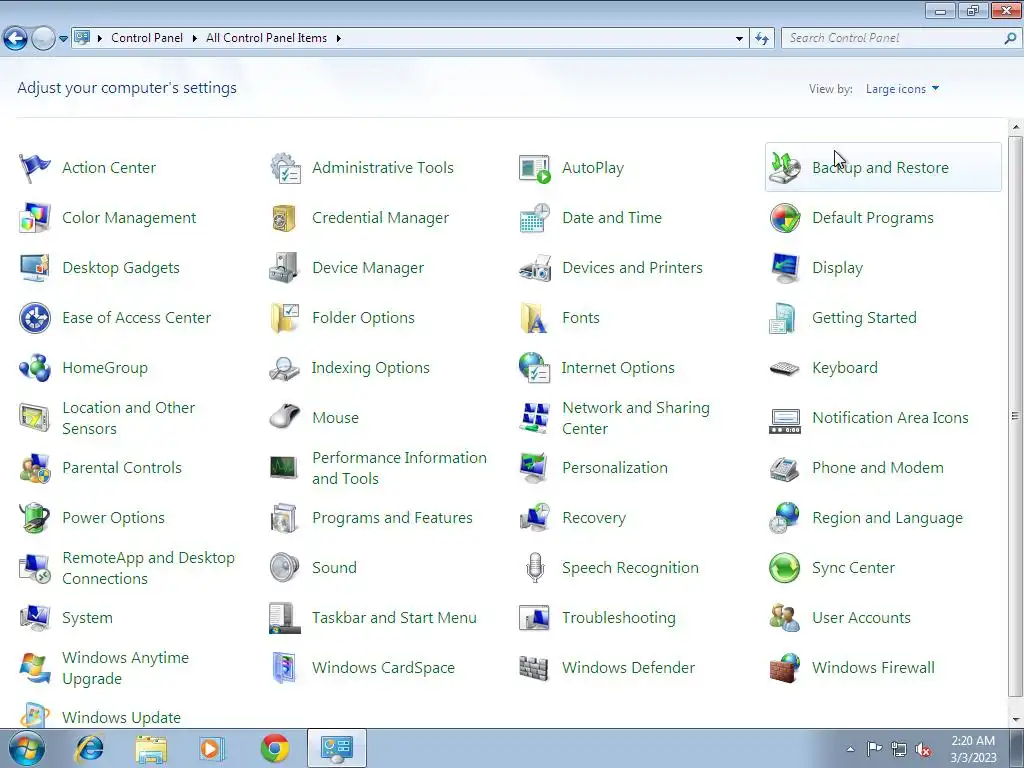Open the Folder Options icon

(x=285, y=318)
